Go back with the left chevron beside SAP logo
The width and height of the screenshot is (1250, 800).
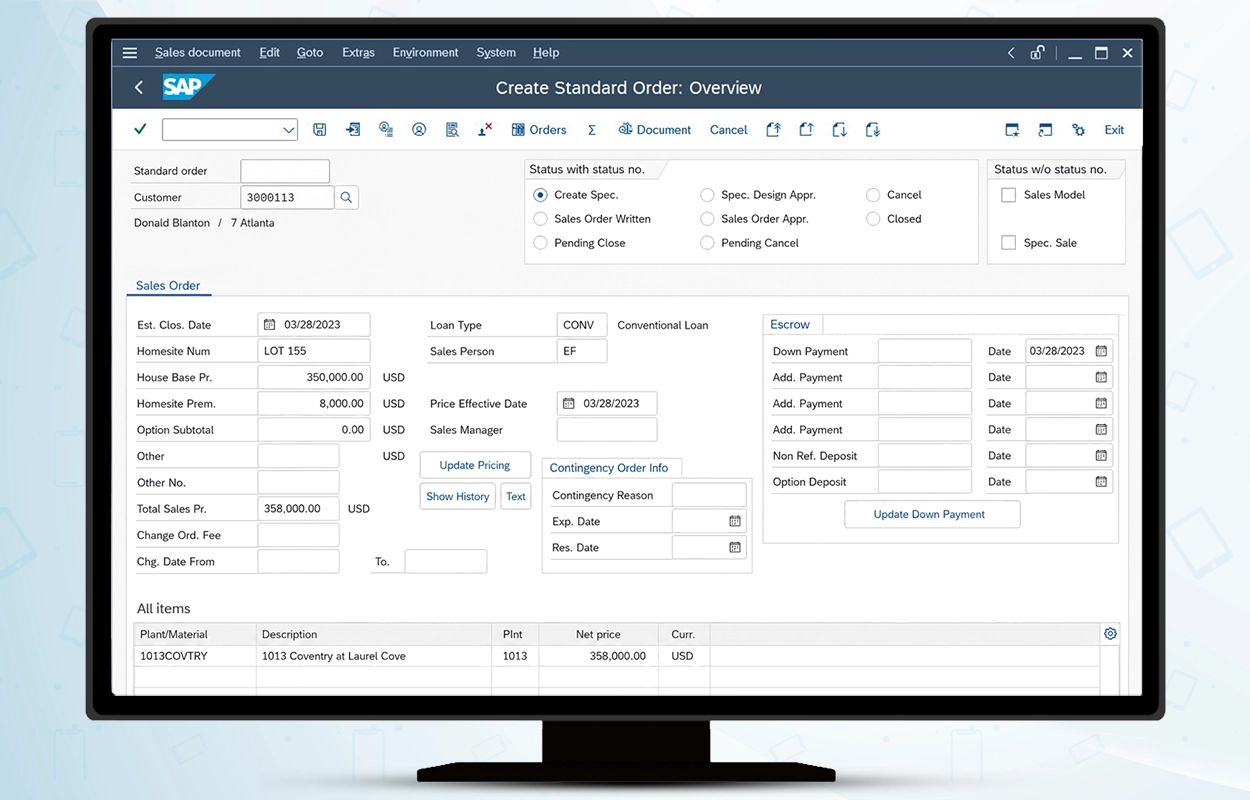click(139, 88)
